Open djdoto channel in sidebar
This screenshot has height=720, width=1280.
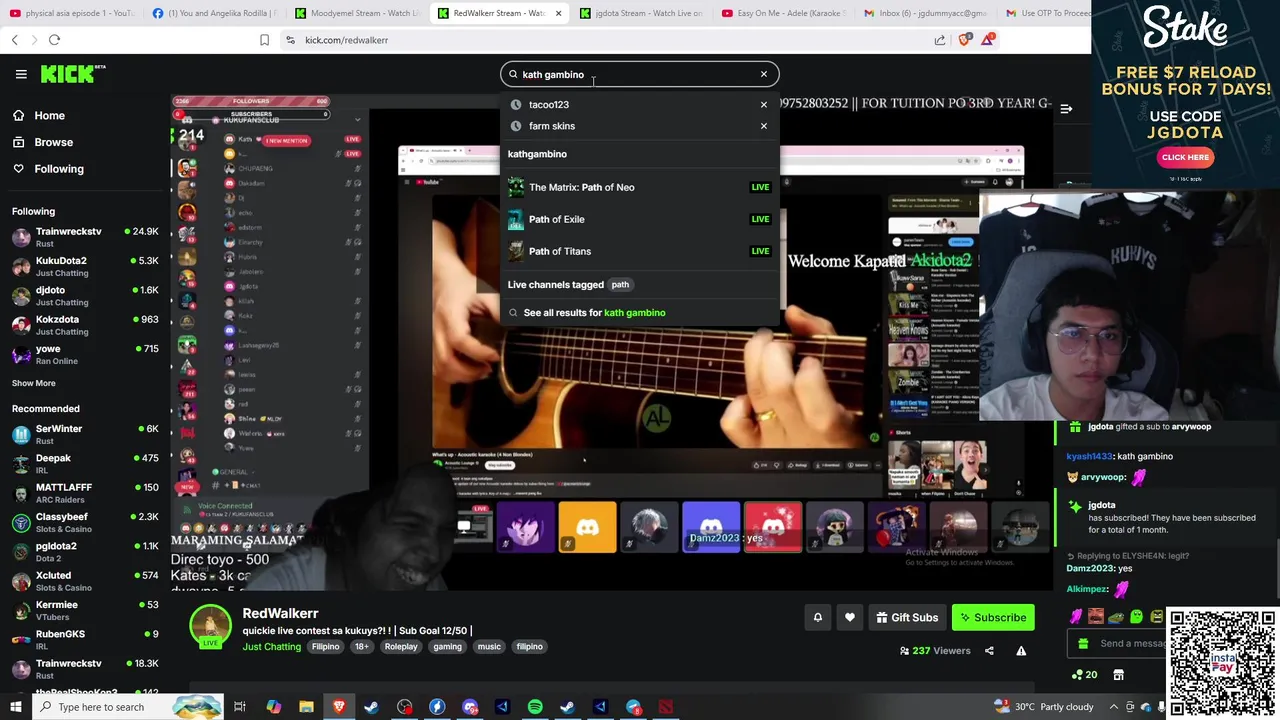85,296
